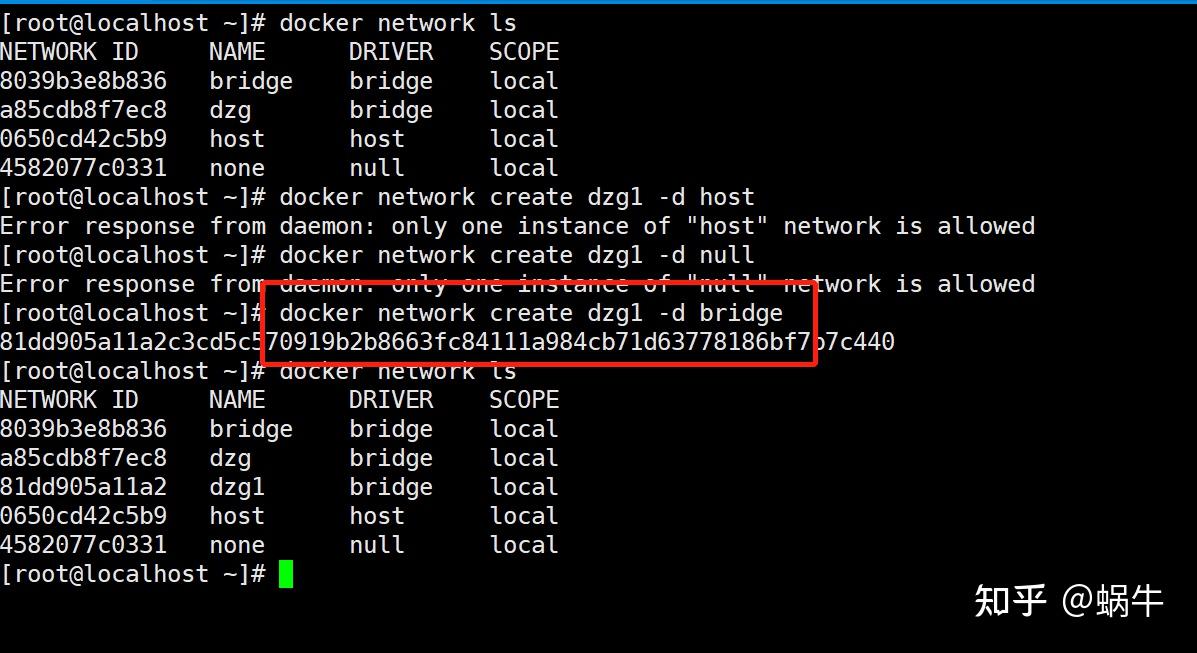Select the command "docker network create dzg1 -d host"
The height and width of the screenshot is (653, 1197).
pyautogui.click(x=517, y=197)
